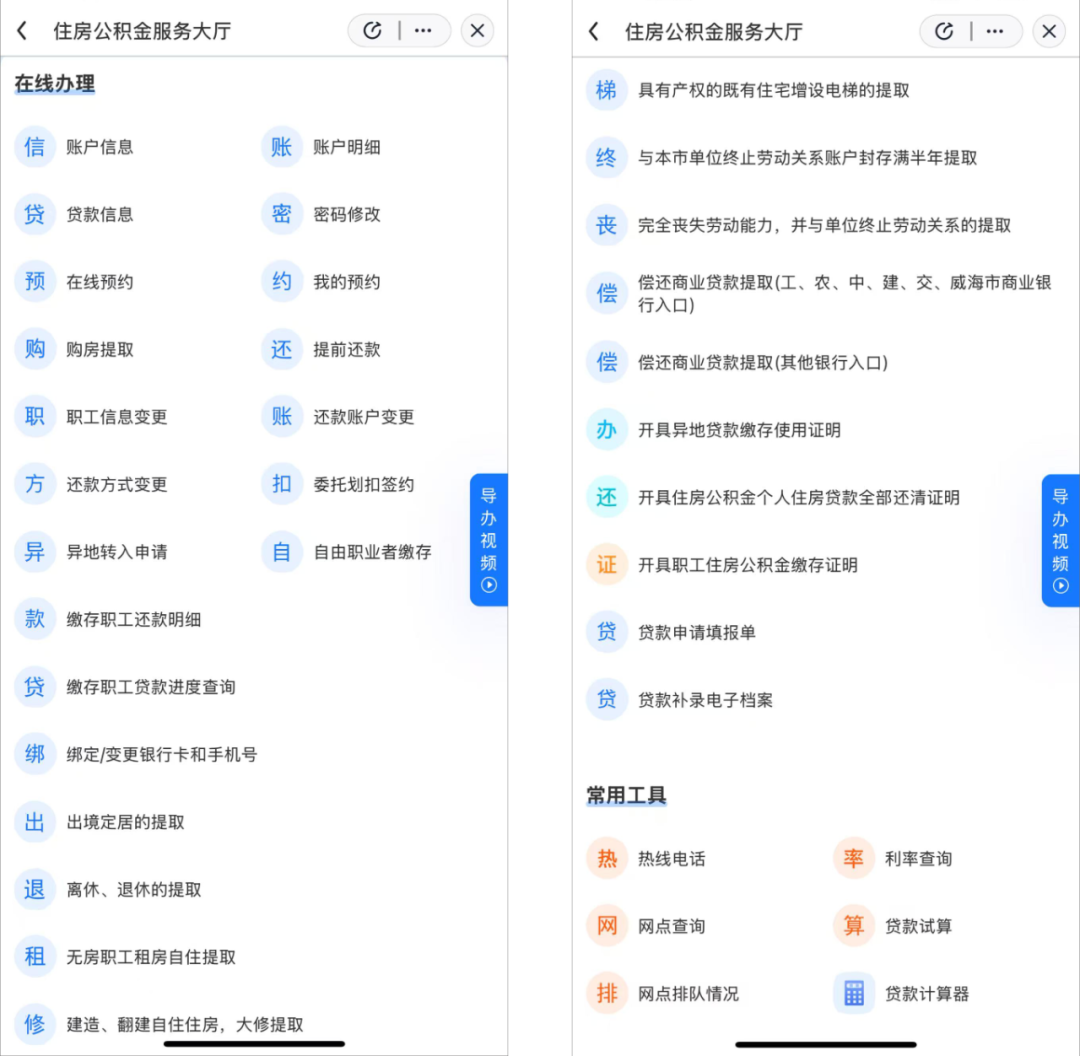Open 出境定居的提取 entry
The height and width of the screenshot is (1056, 1080).
[125, 822]
